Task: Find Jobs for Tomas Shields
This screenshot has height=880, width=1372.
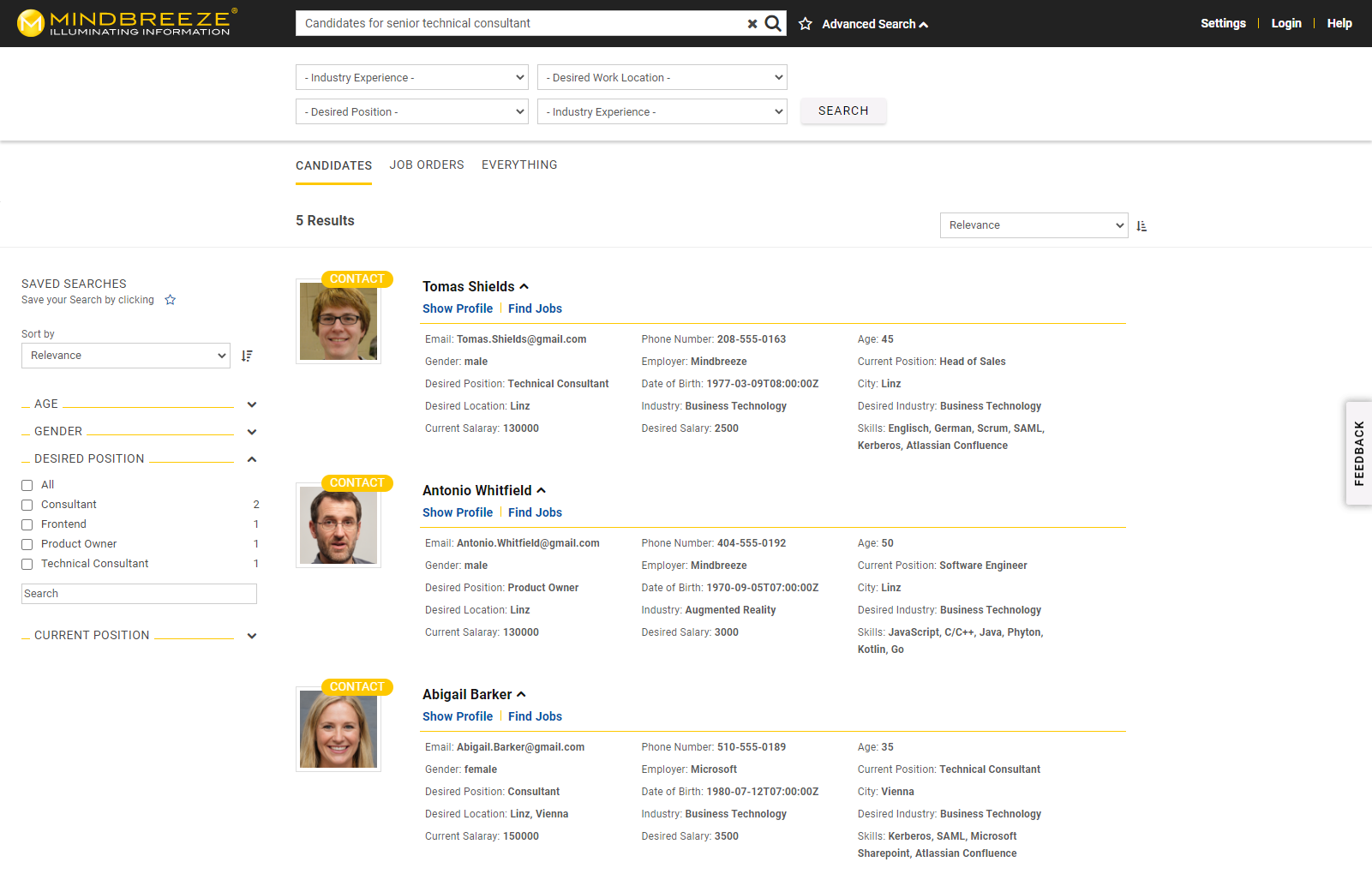Action: [x=535, y=308]
